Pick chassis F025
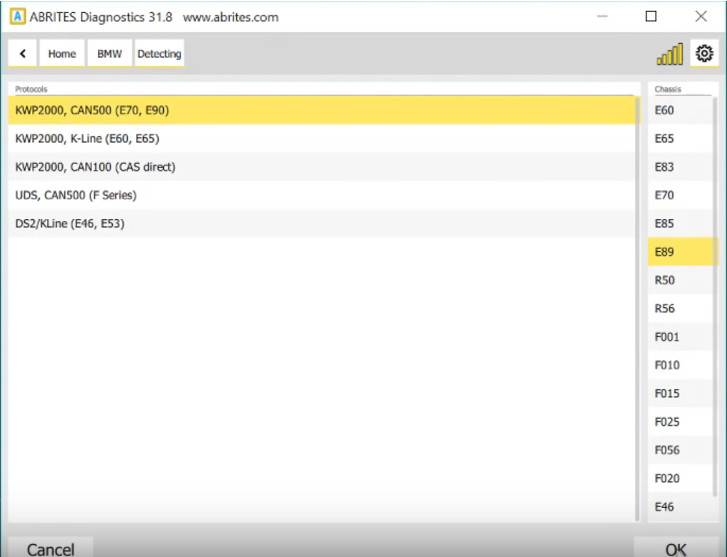This screenshot has width=727, height=557. (680, 422)
